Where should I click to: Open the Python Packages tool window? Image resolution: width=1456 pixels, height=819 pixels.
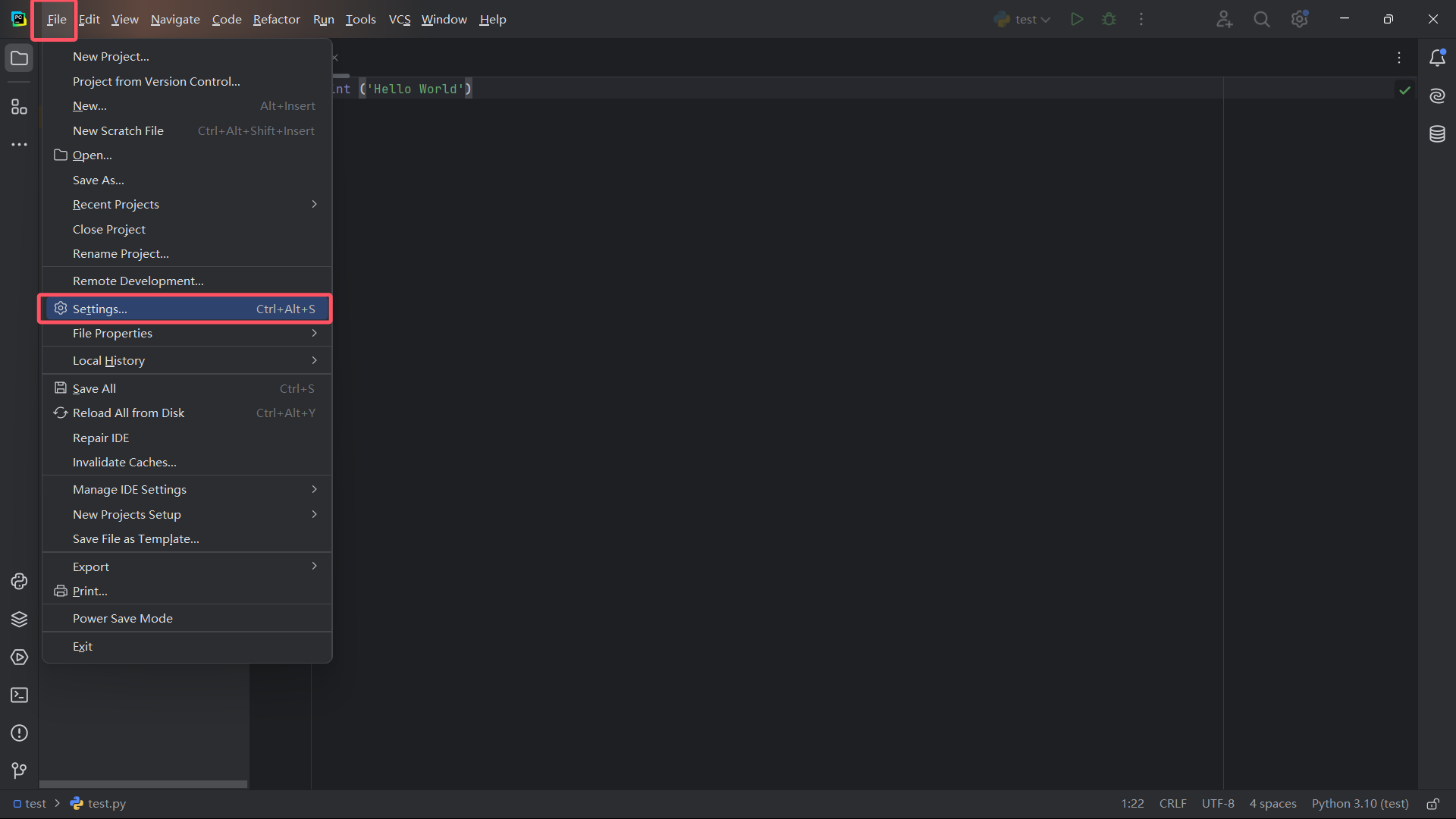click(19, 620)
